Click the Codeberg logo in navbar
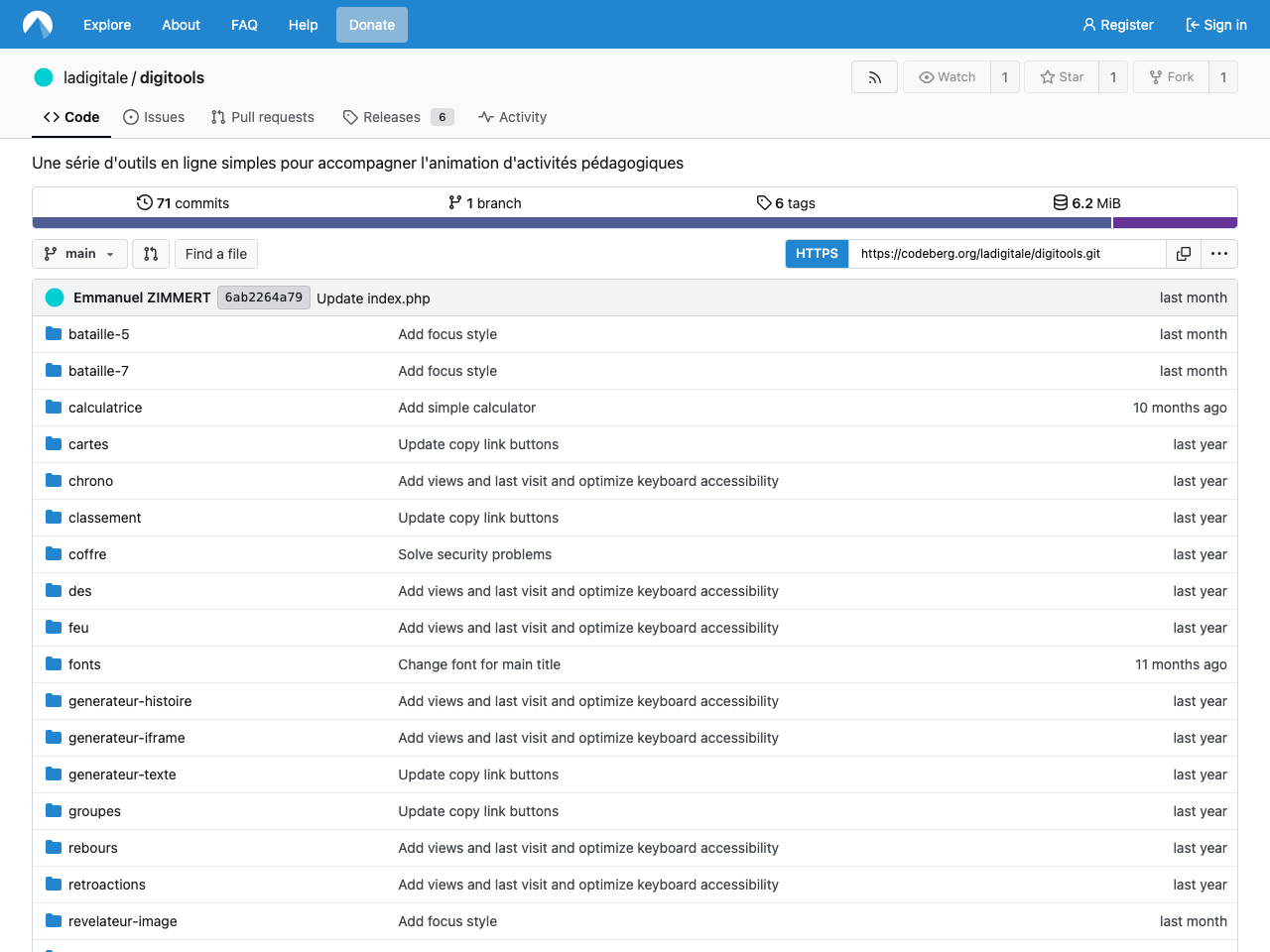The height and width of the screenshot is (952, 1270). [37, 24]
